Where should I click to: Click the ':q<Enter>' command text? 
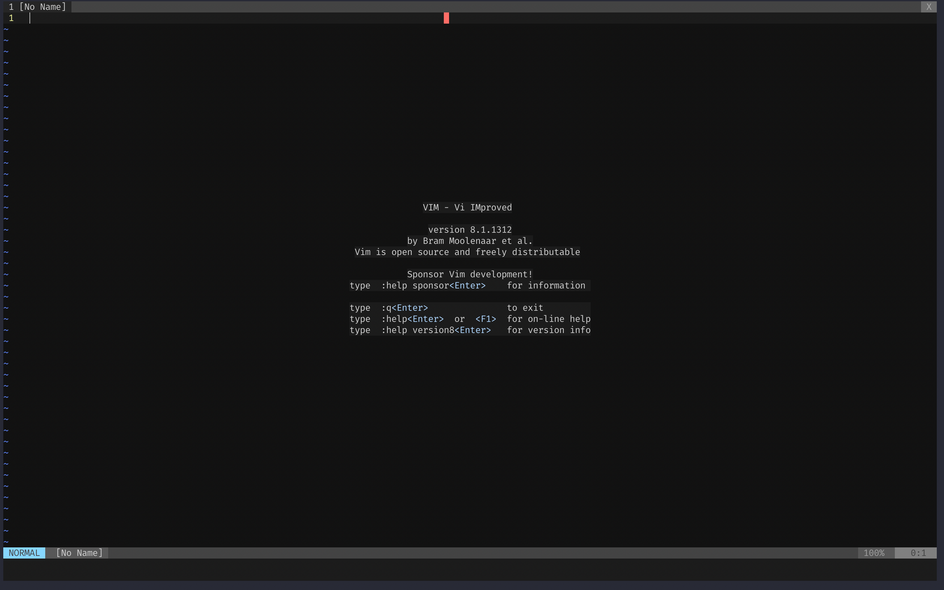pyautogui.click(x=405, y=308)
